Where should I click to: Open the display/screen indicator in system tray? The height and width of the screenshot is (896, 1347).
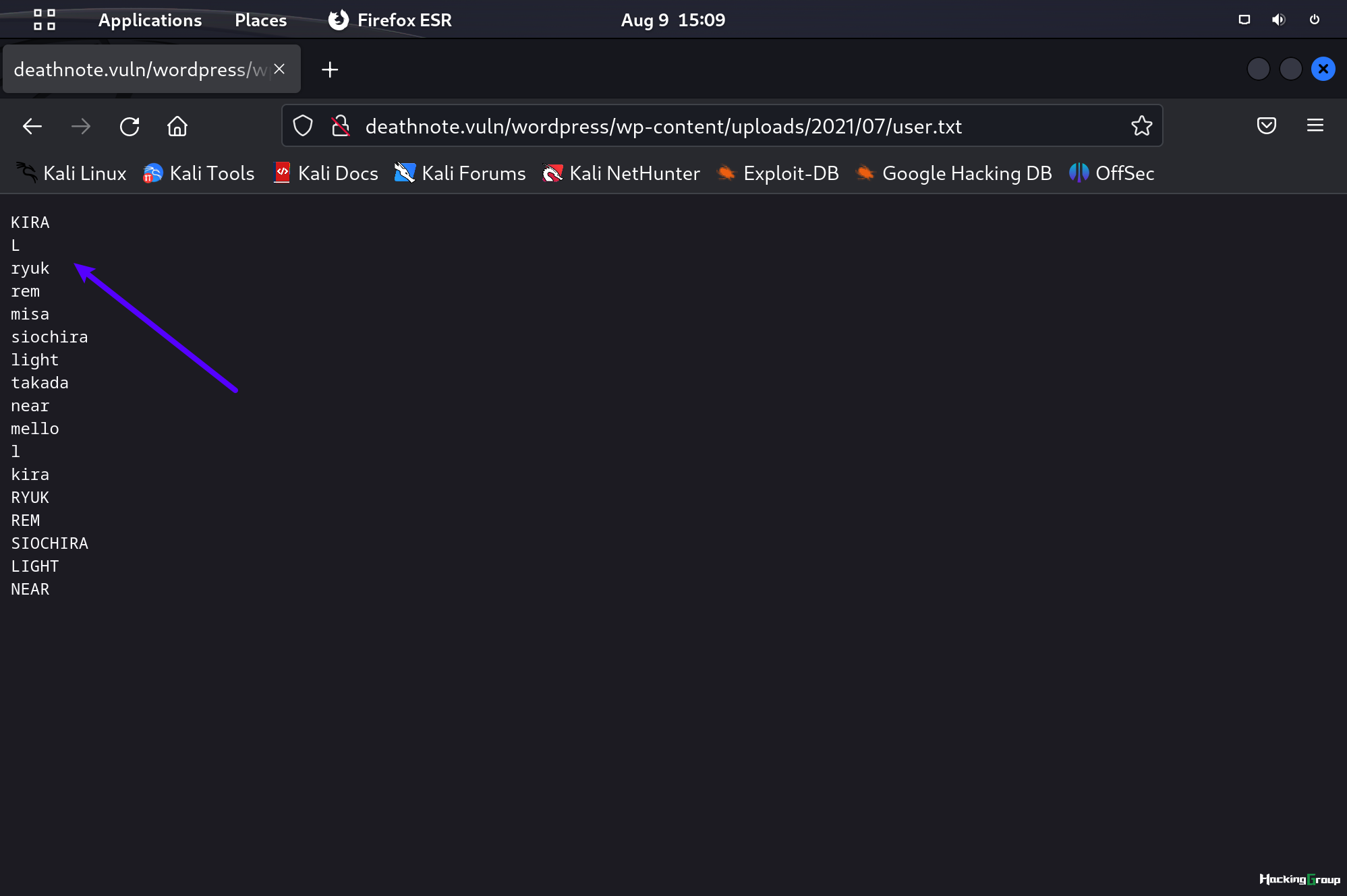(x=1244, y=20)
